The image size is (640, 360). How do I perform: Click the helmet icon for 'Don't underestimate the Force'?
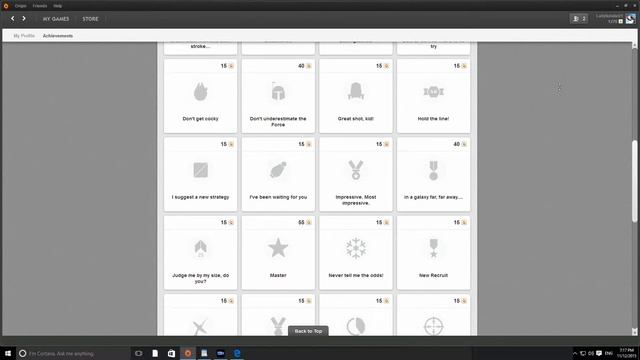278,92
